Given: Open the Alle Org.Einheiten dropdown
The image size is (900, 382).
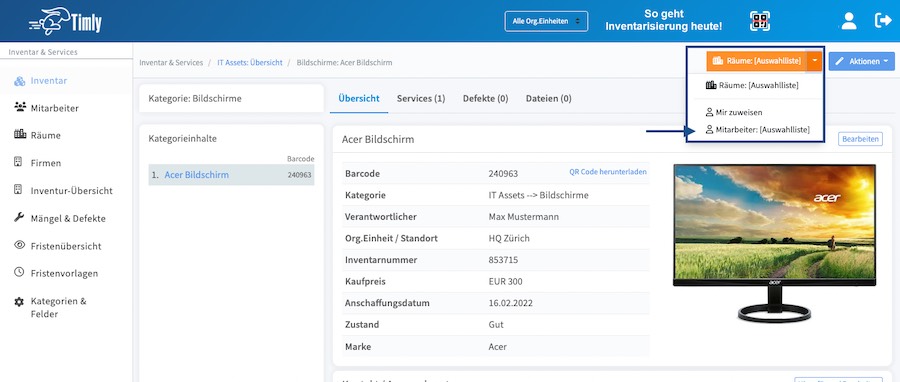Looking at the screenshot, I should [546, 21].
